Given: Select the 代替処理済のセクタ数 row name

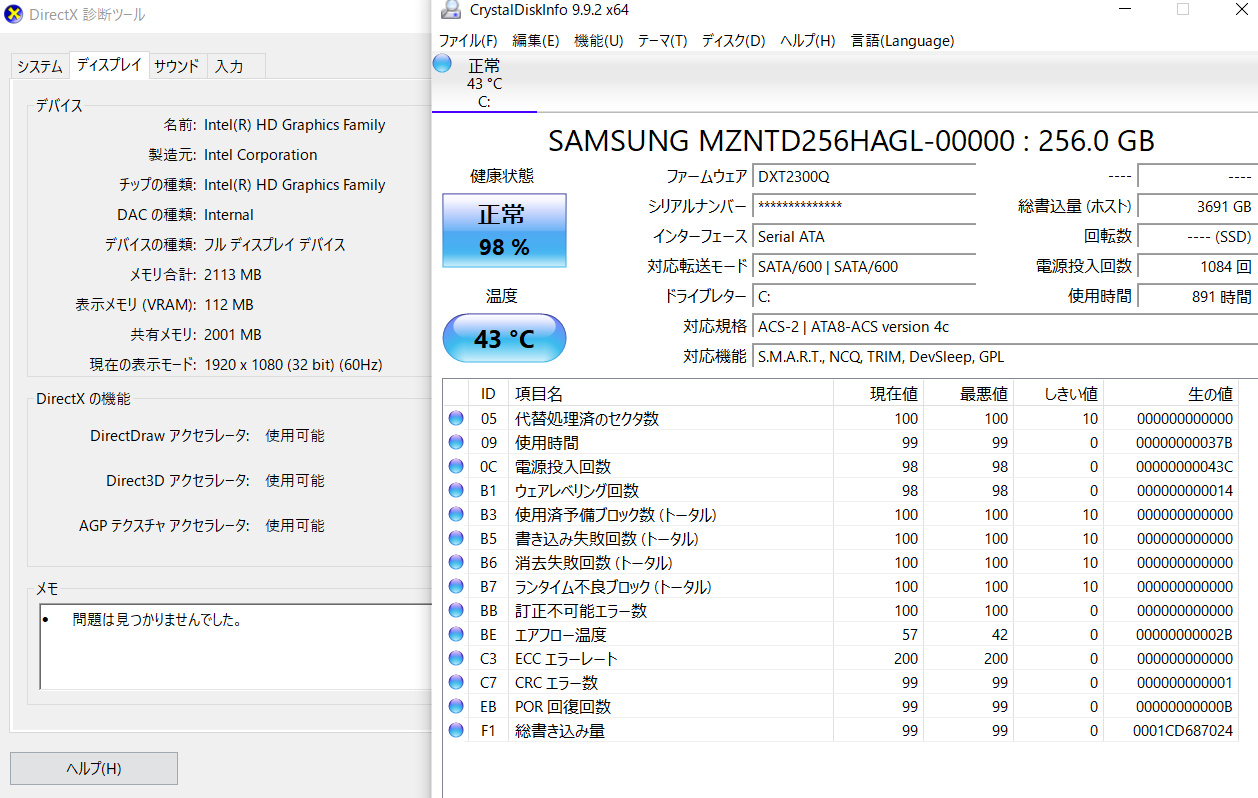Looking at the screenshot, I should pos(587,419).
